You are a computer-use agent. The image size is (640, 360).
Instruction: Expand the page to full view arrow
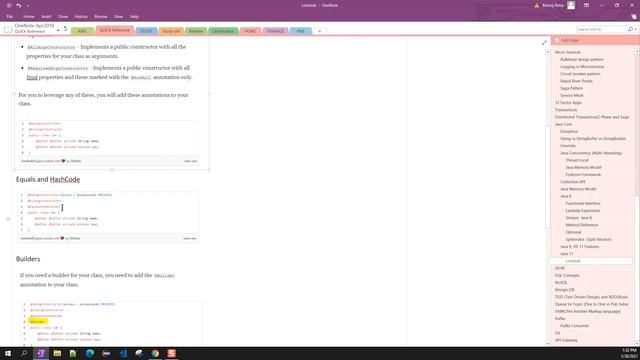pos(544,42)
